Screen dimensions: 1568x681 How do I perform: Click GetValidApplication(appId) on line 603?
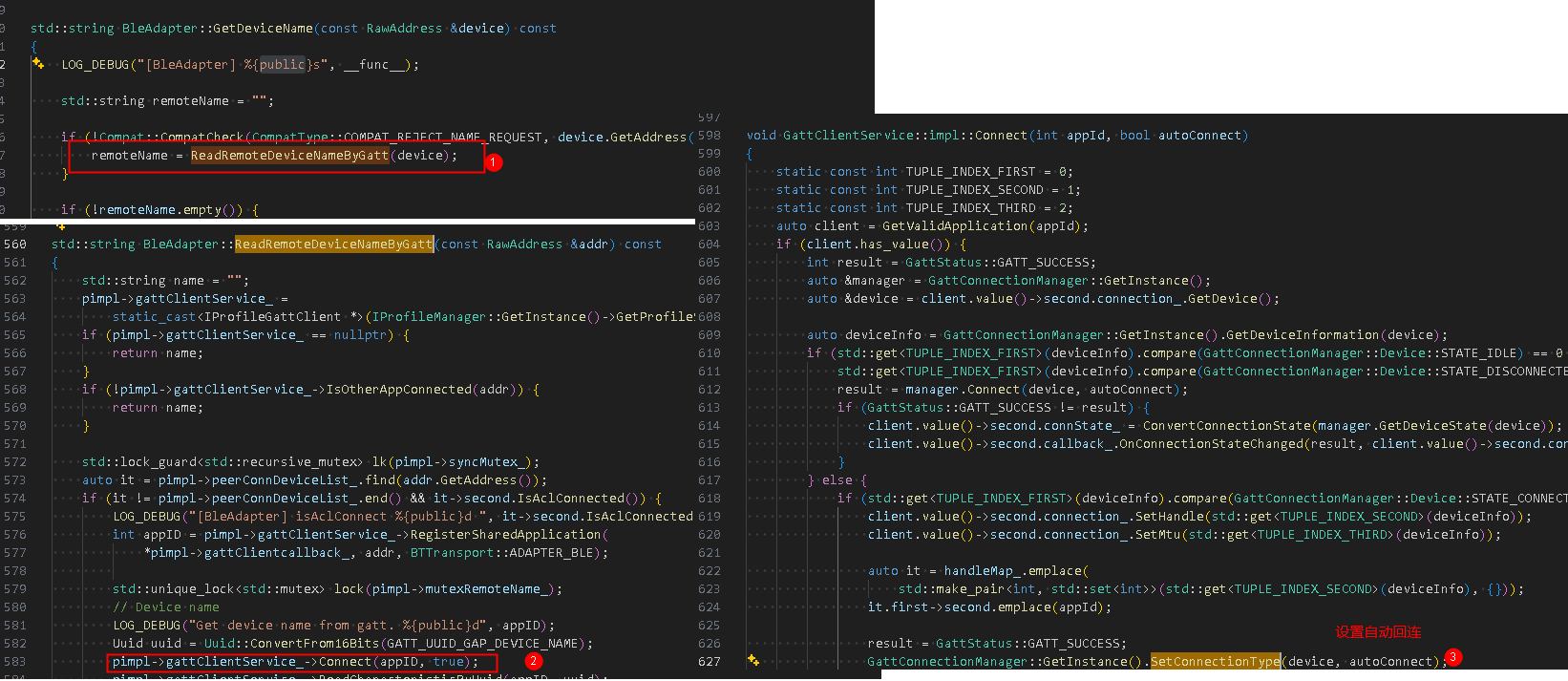(983, 225)
